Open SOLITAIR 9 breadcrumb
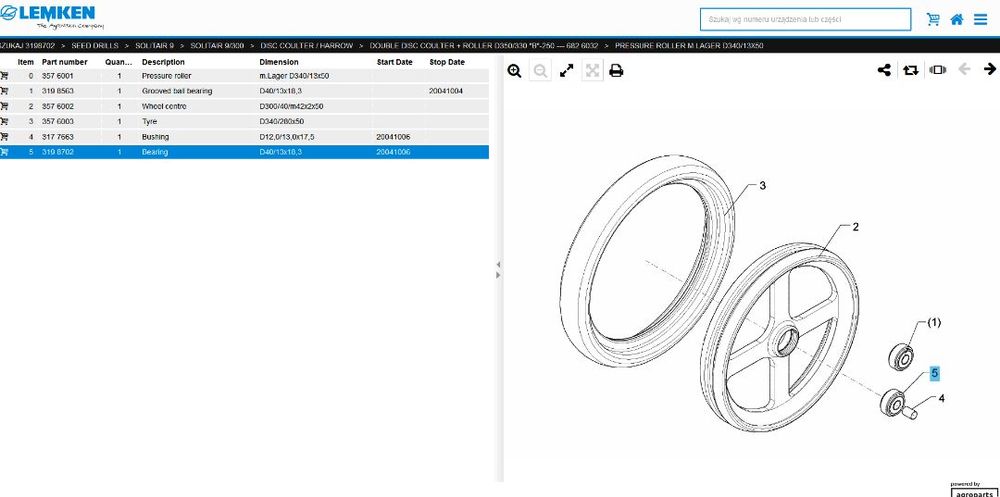This screenshot has width=1000, height=497. 154,46
